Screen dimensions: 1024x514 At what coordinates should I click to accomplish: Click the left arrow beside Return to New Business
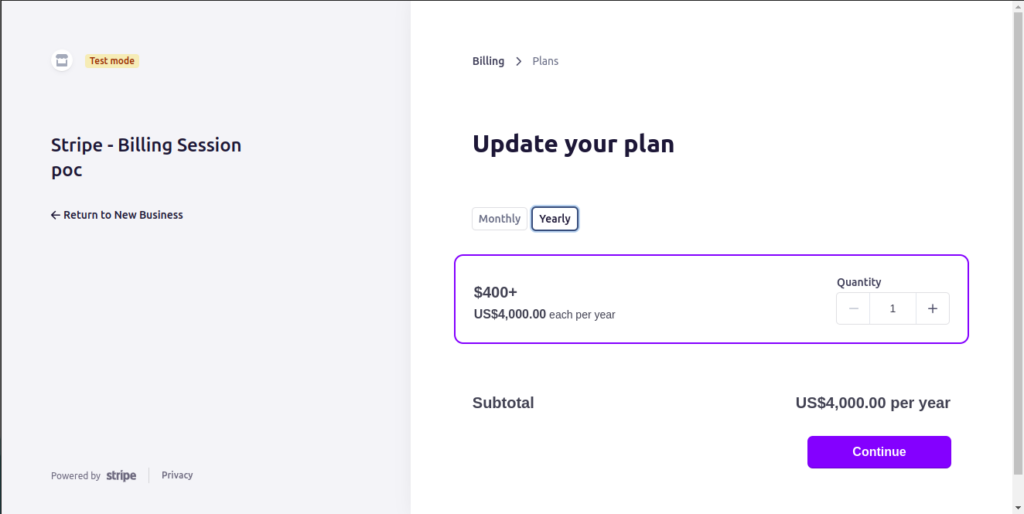(56, 215)
